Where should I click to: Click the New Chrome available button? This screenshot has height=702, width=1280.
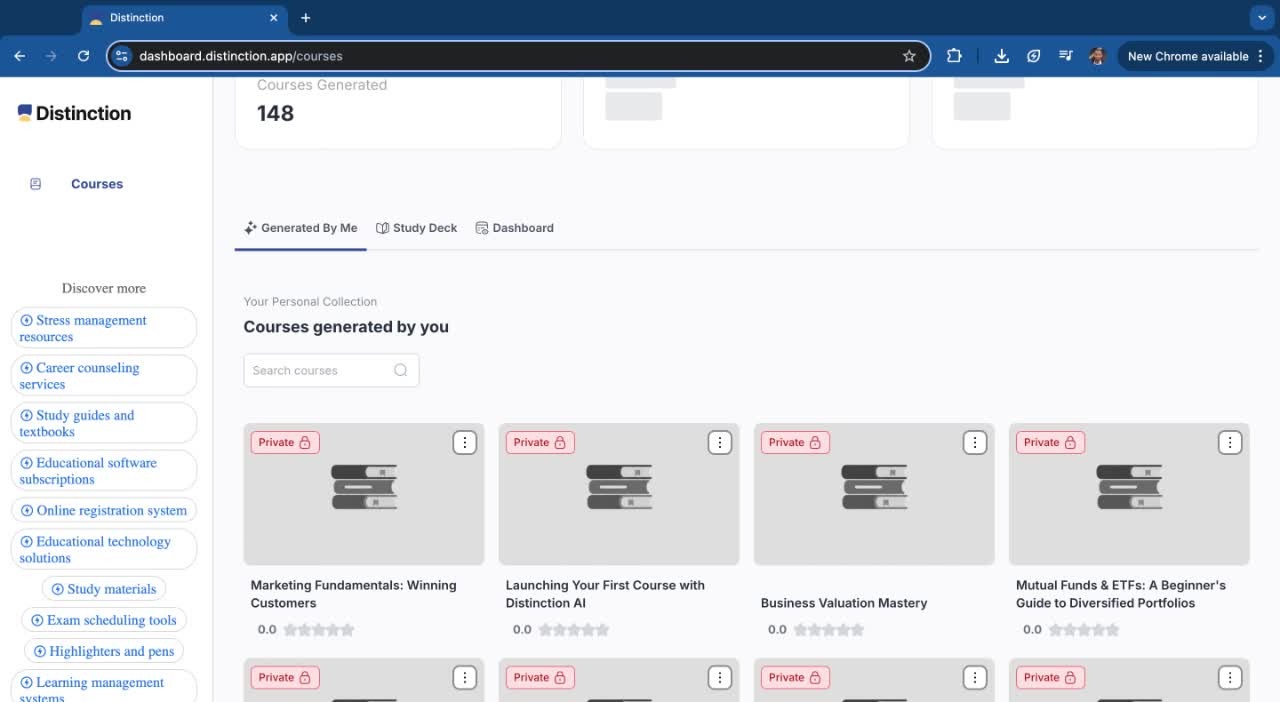tap(1188, 56)
